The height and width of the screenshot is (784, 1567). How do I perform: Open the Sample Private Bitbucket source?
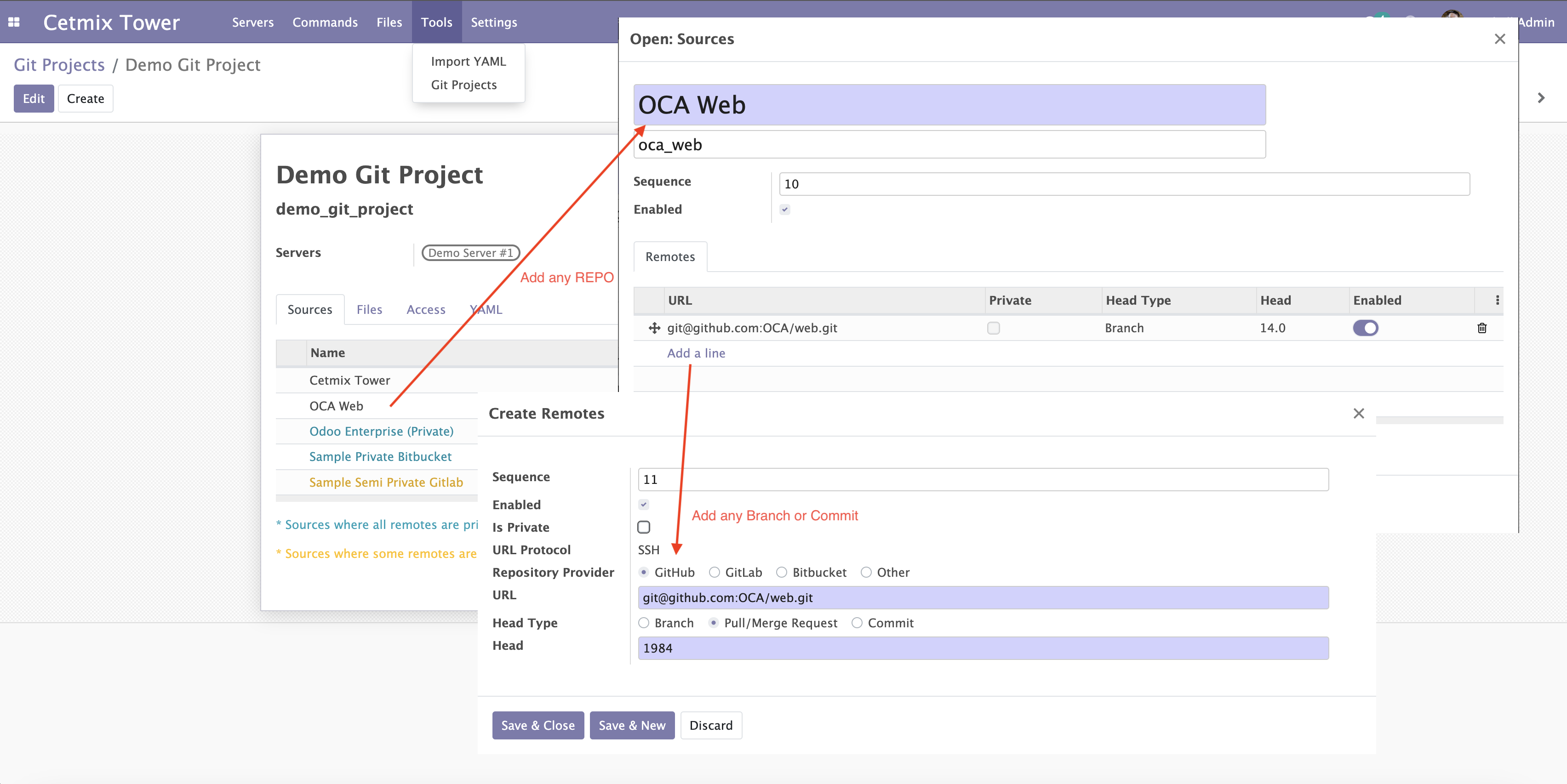[x=380, y=456]
